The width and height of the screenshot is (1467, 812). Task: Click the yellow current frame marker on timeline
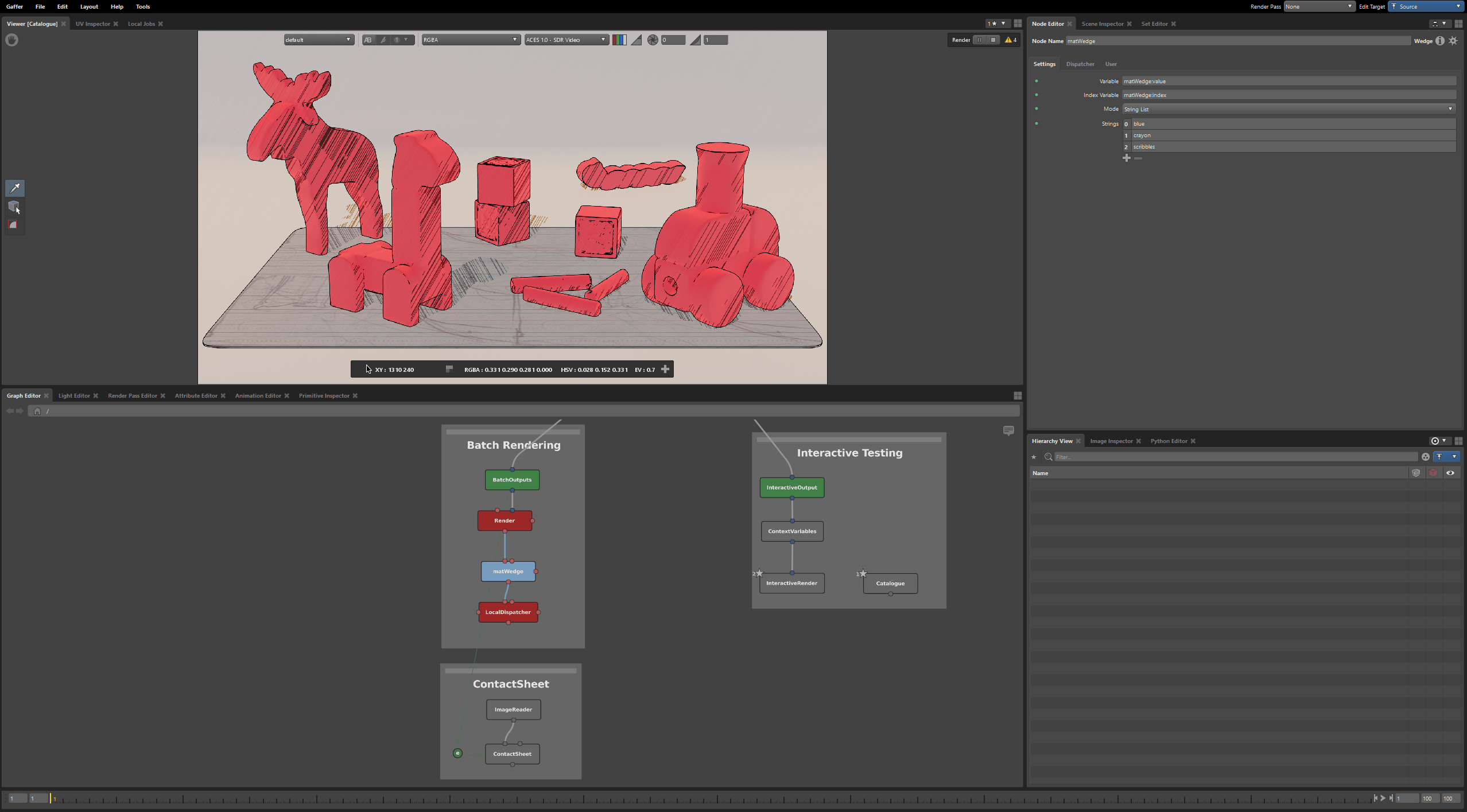click(x=51, y=798)
